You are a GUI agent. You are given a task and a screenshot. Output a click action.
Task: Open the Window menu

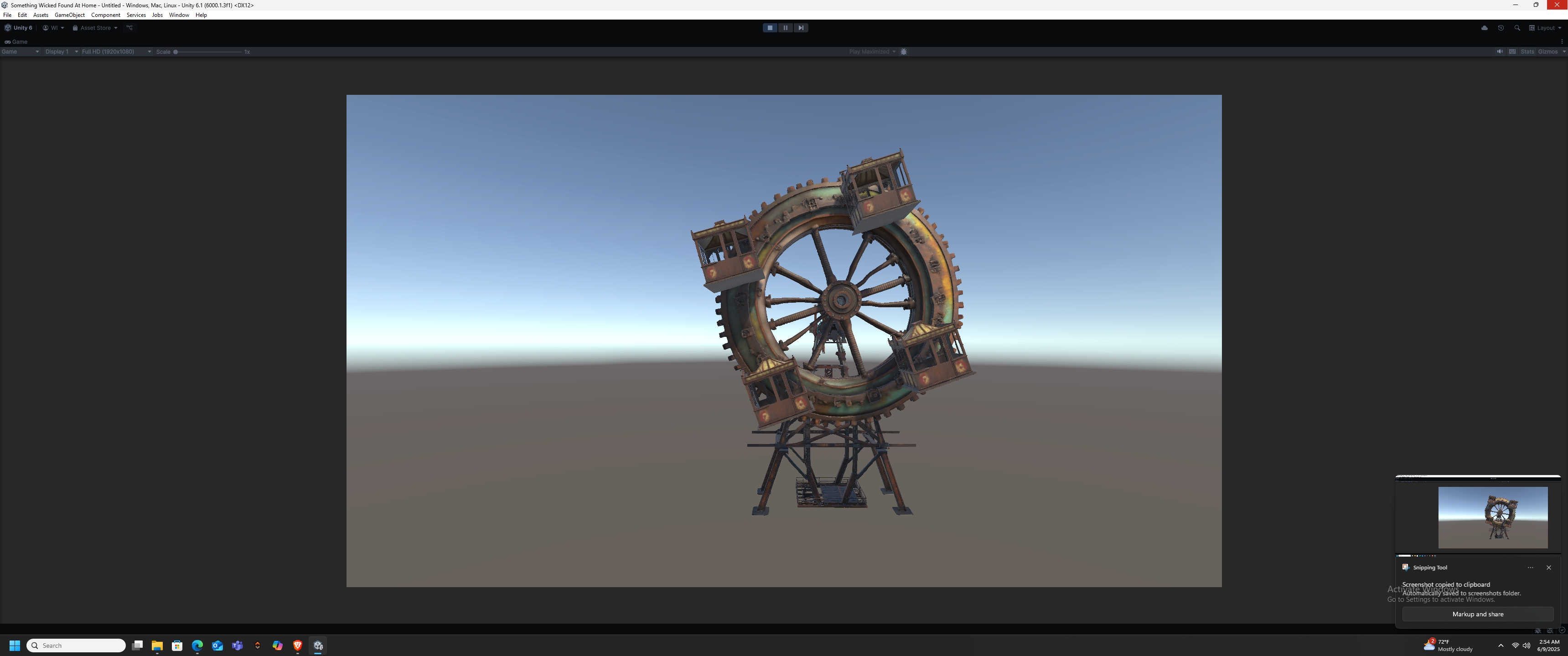pos(179,15)
